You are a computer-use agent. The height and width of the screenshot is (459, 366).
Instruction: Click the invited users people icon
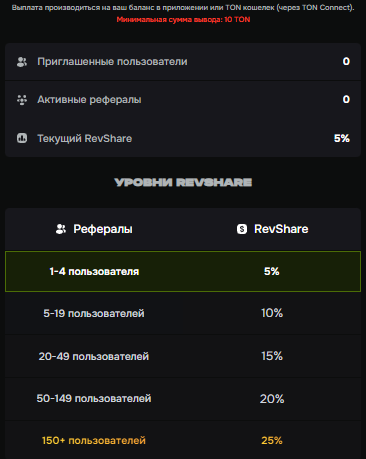[x=22, y=62]
